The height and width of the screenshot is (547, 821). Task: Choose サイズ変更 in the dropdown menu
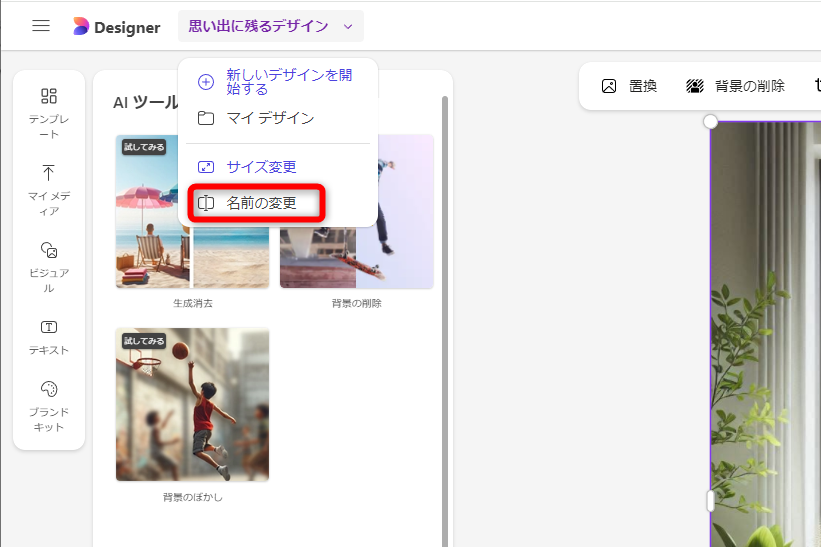261,167
